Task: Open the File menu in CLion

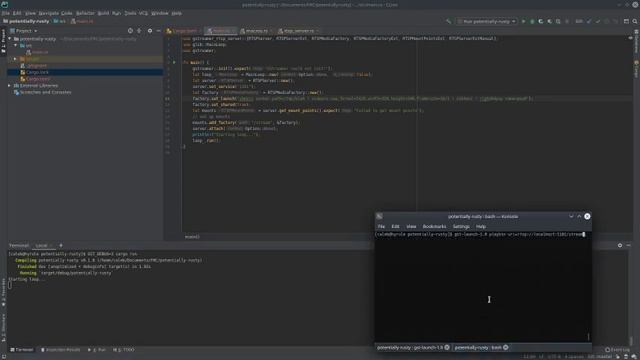Action: pos(6,13)
